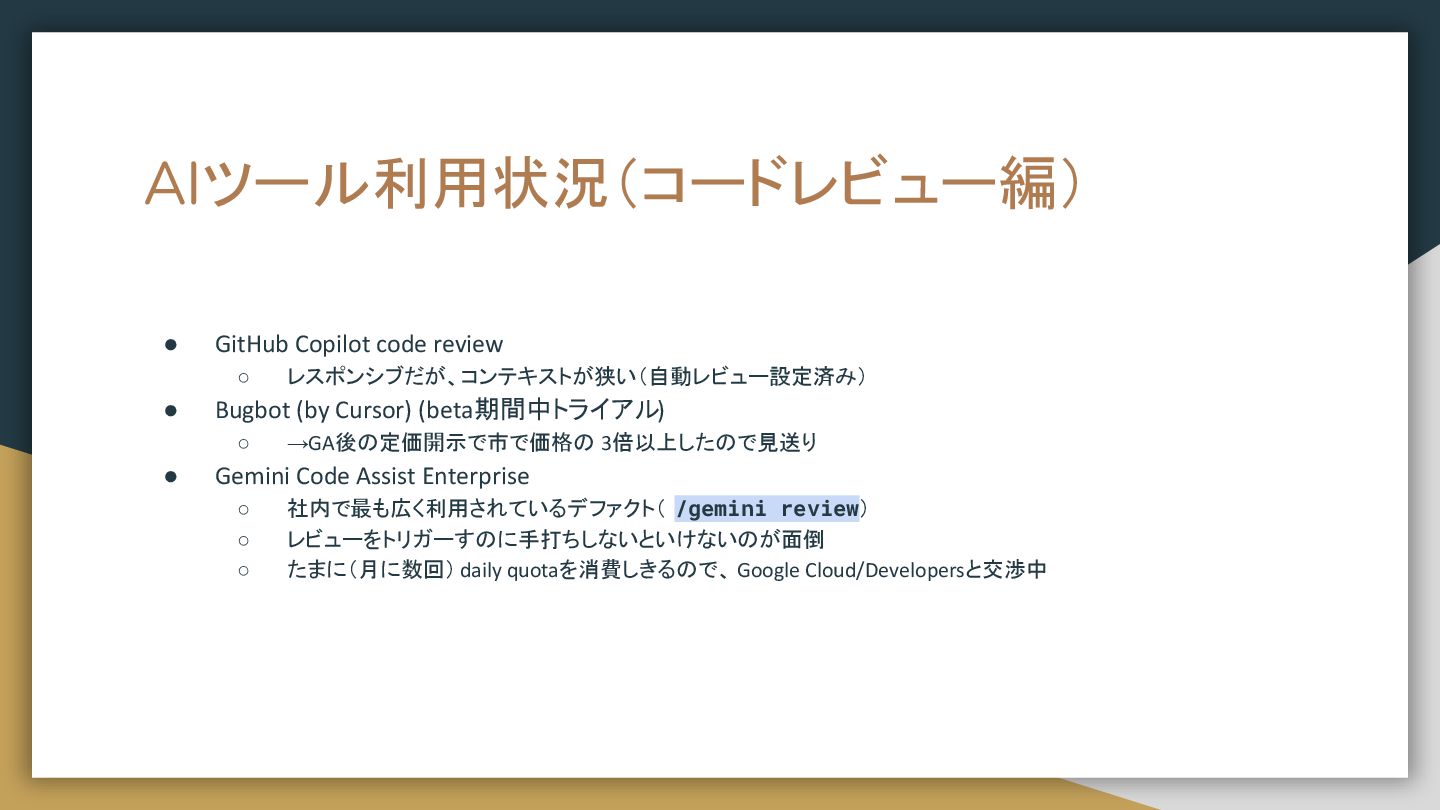Click the slide title AIツール利用状況(コードレビュー編)

pos(613,185)
